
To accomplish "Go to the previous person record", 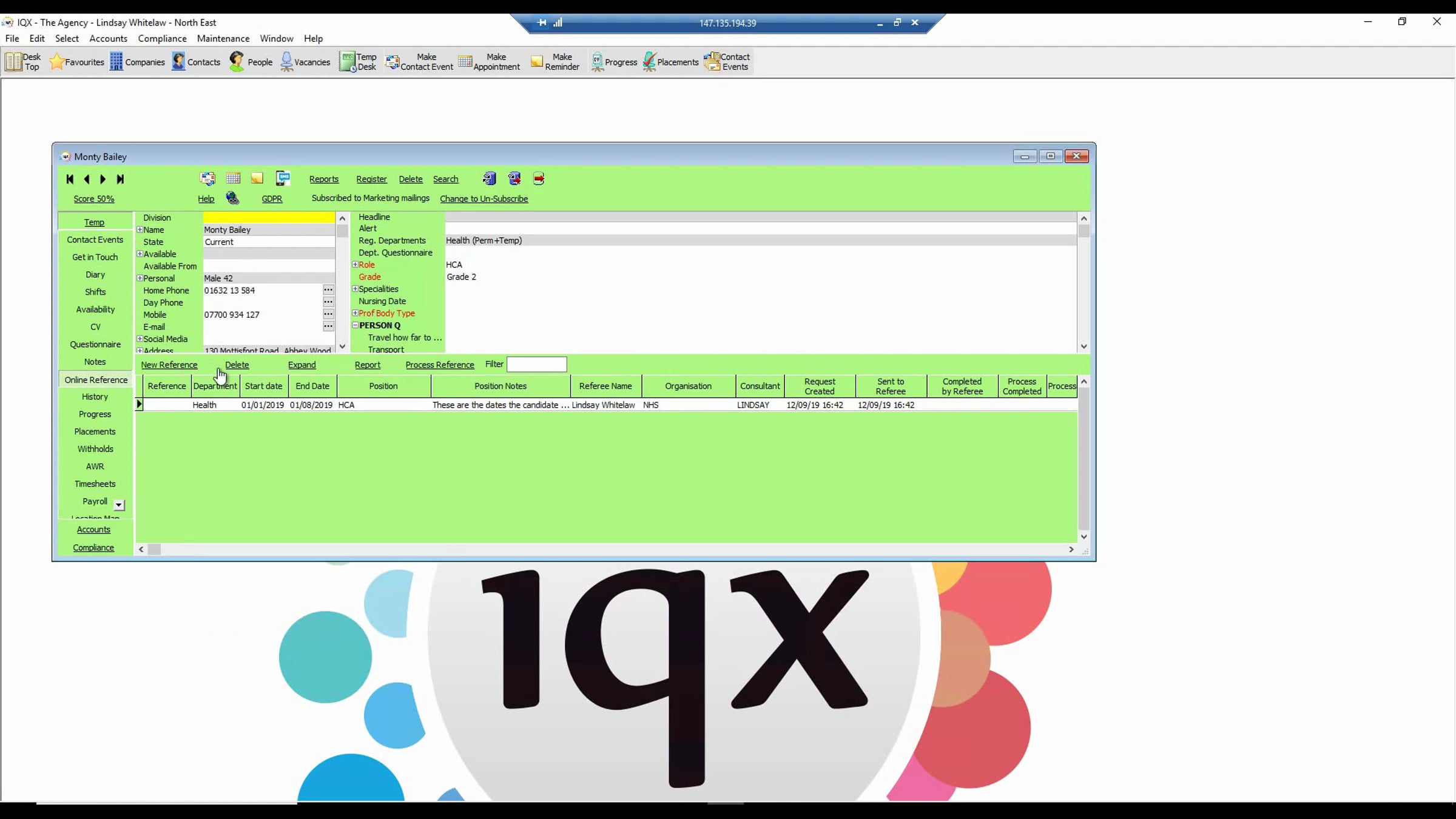I will [87, 179].
